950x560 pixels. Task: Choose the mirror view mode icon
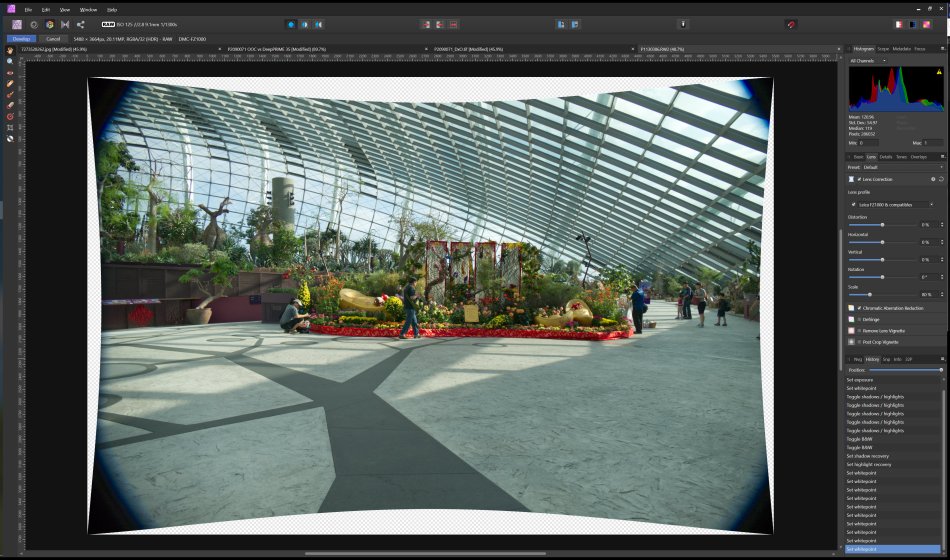pos(318,24)
